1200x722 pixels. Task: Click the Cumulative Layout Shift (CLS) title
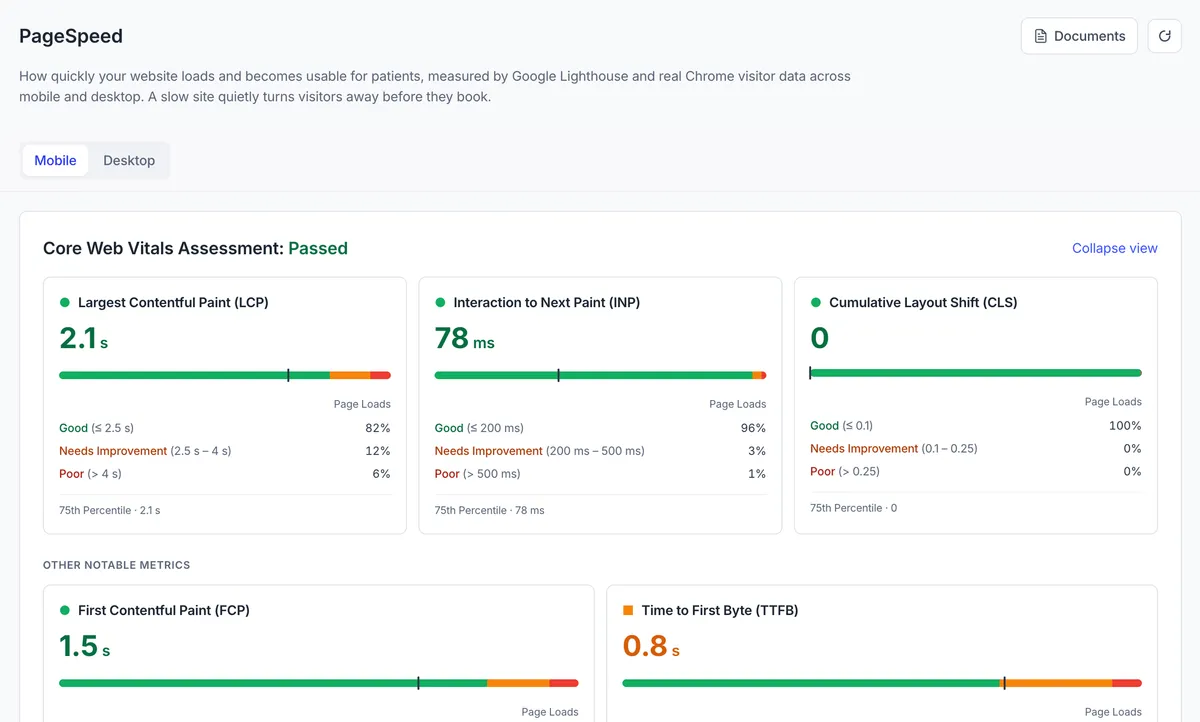923,302
